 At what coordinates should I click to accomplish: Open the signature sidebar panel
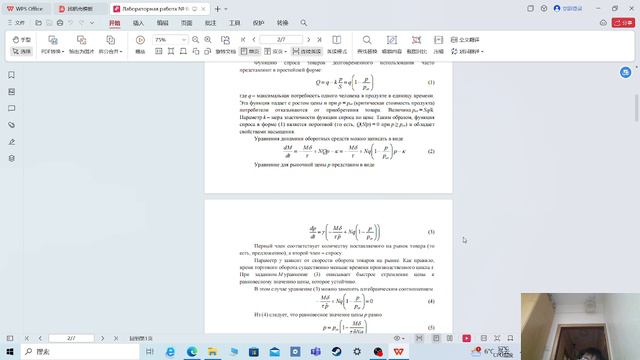[11, 142]
